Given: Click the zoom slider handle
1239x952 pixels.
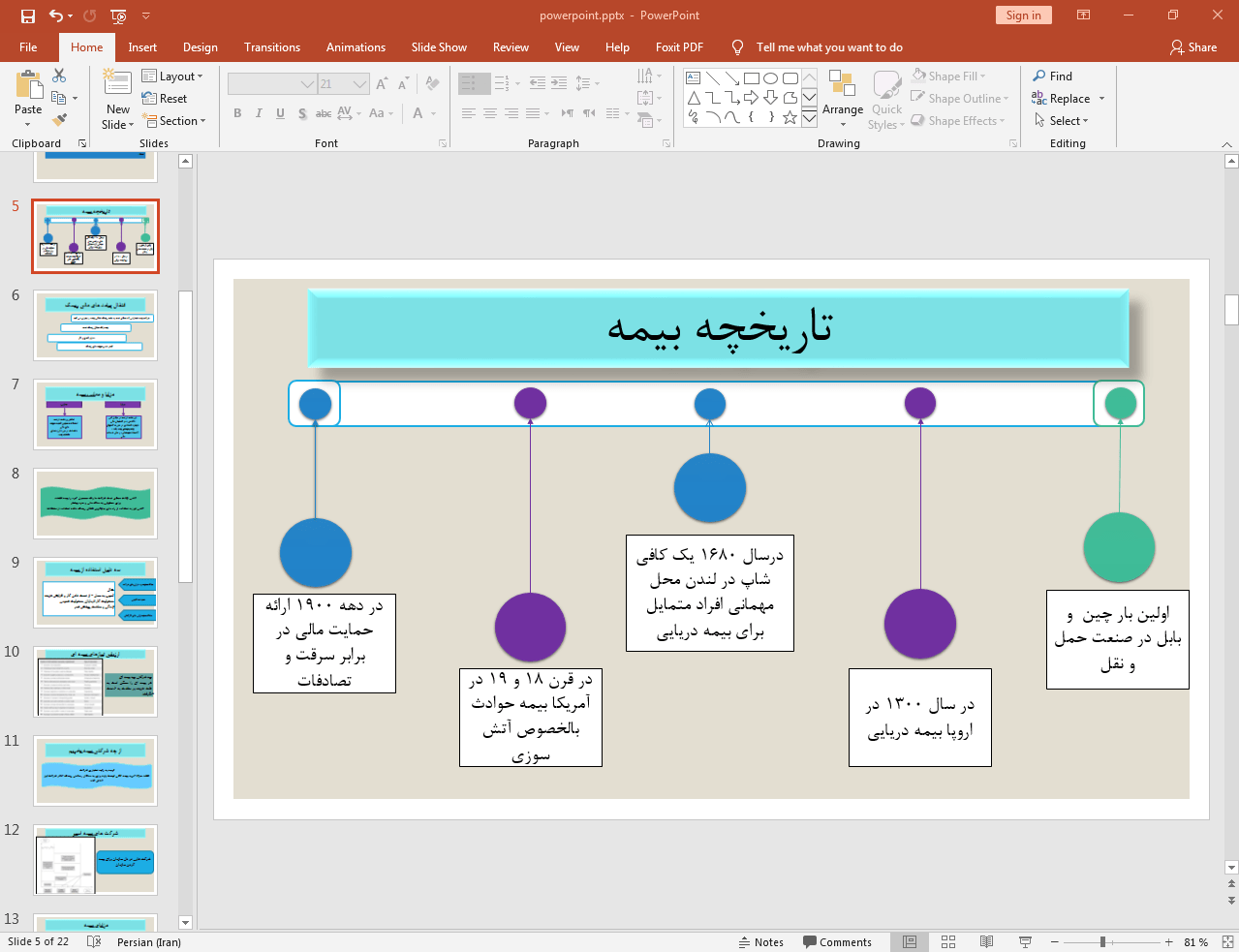Looking at the screenshot, I should pos(1102,942).
